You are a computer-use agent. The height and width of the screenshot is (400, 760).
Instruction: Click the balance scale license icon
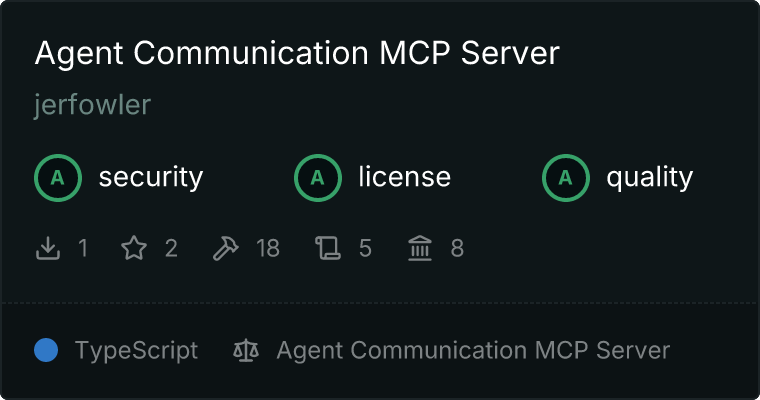[246, 350]
